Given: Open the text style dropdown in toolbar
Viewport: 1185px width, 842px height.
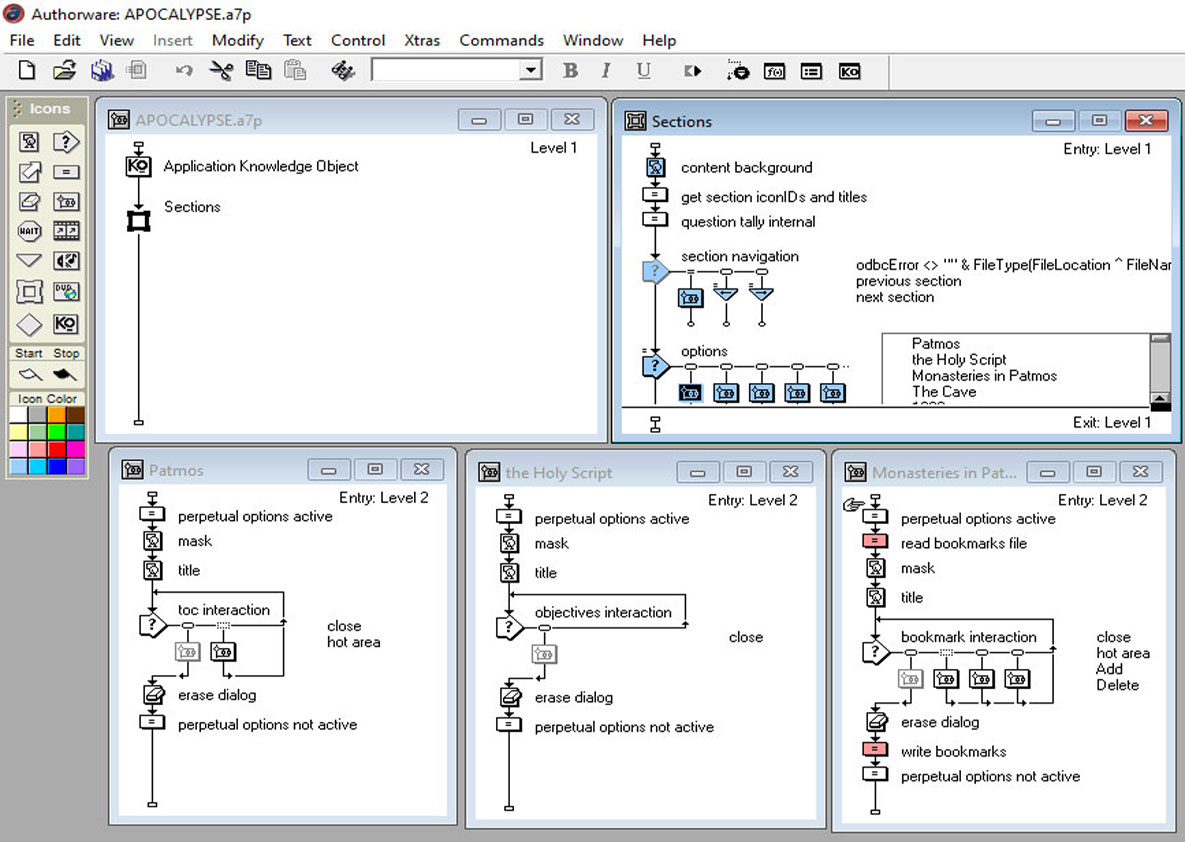Looking at the screenshot, I should coord(531,70).
